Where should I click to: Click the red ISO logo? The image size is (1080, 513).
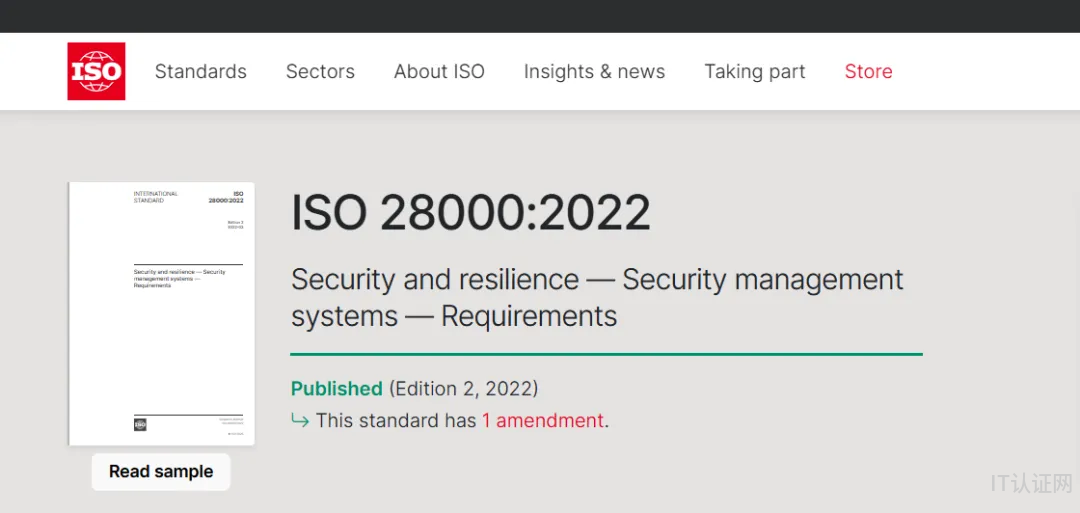[x=96, y=71]
